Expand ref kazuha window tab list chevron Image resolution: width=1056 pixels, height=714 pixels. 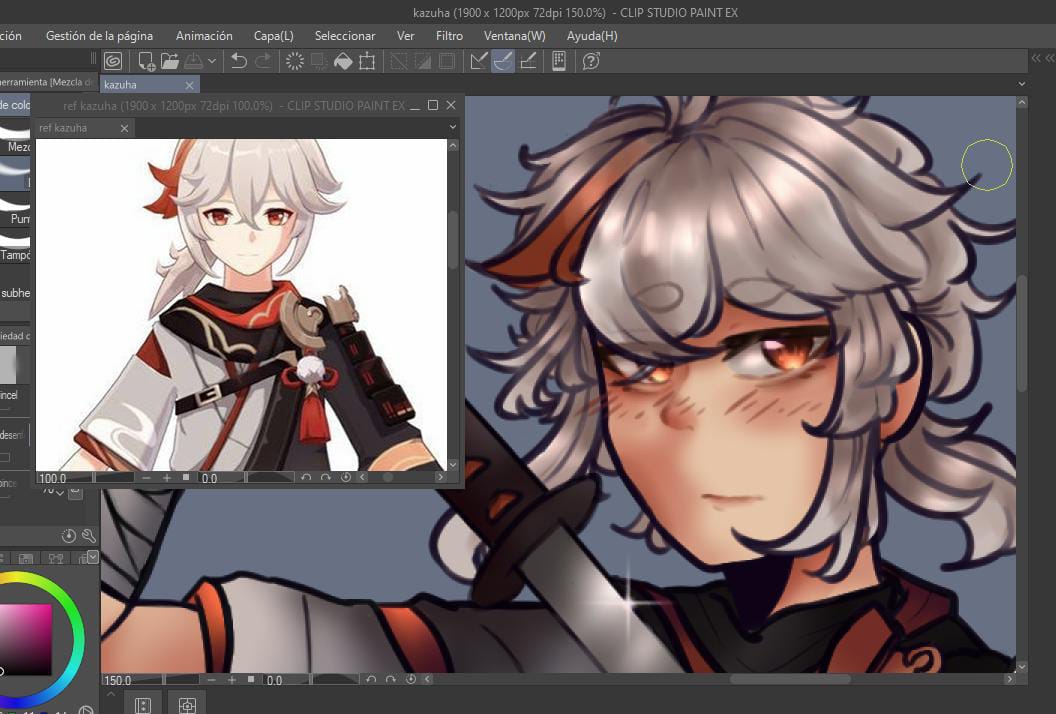(453, 127)
